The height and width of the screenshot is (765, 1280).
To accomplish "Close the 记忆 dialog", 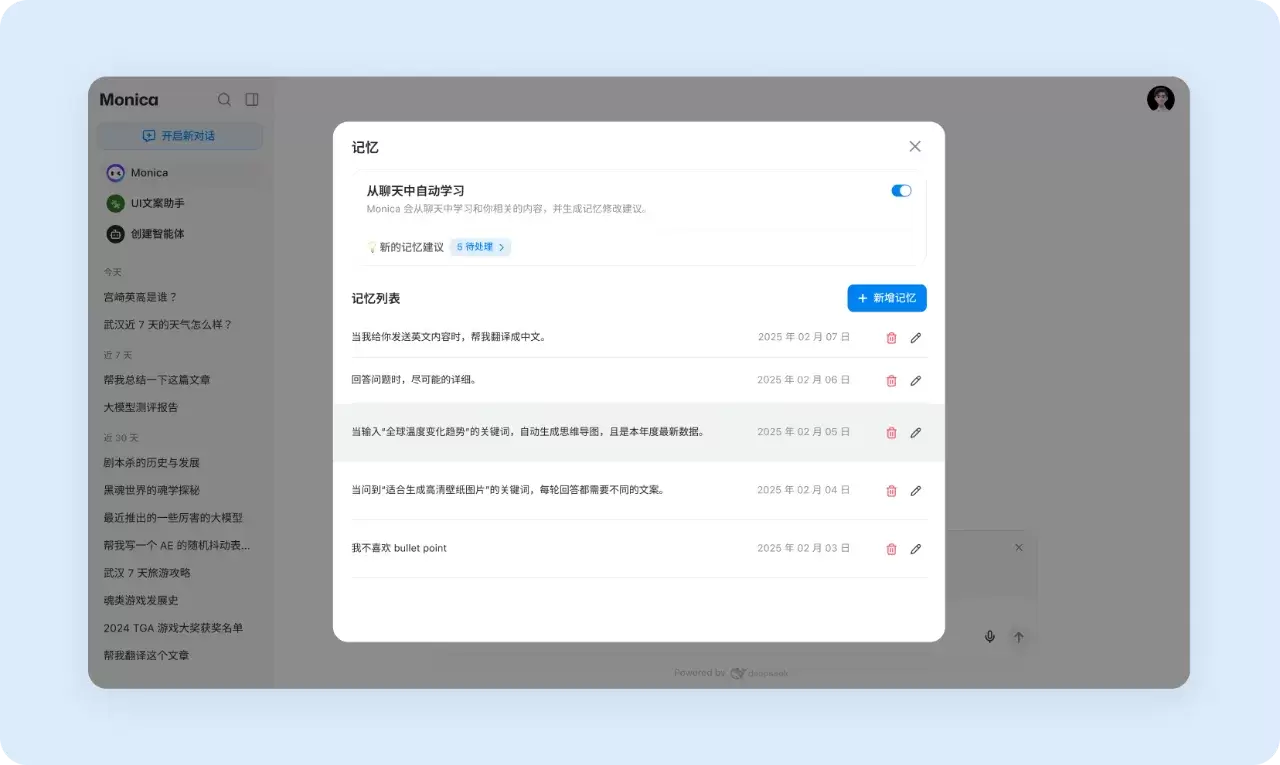I will point(915,146).
